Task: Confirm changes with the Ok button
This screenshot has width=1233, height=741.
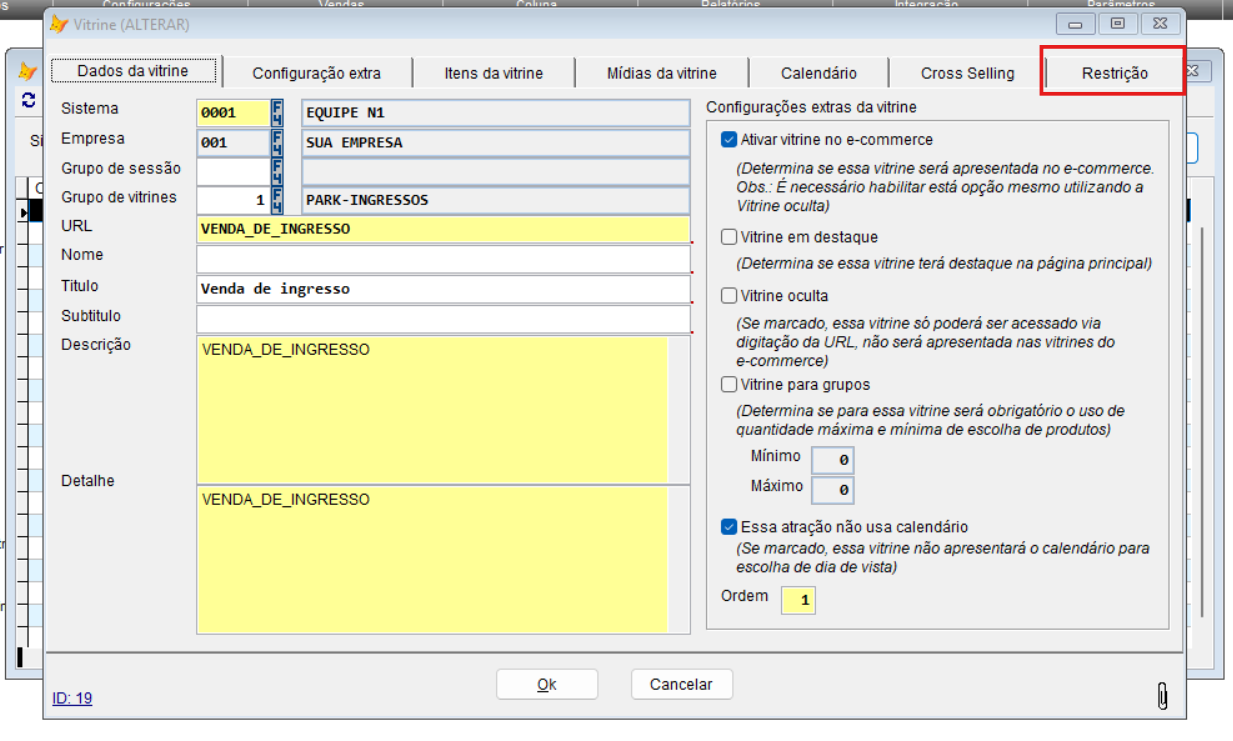Action: click(546, 684)
